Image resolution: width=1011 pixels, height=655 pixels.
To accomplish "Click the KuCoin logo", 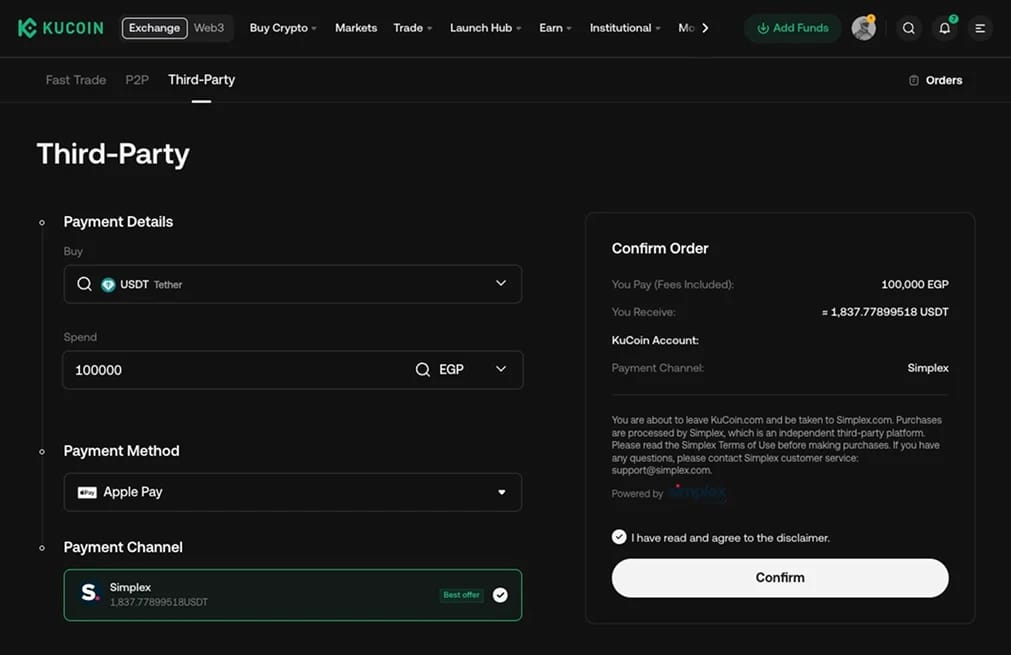I will point(61,28).
